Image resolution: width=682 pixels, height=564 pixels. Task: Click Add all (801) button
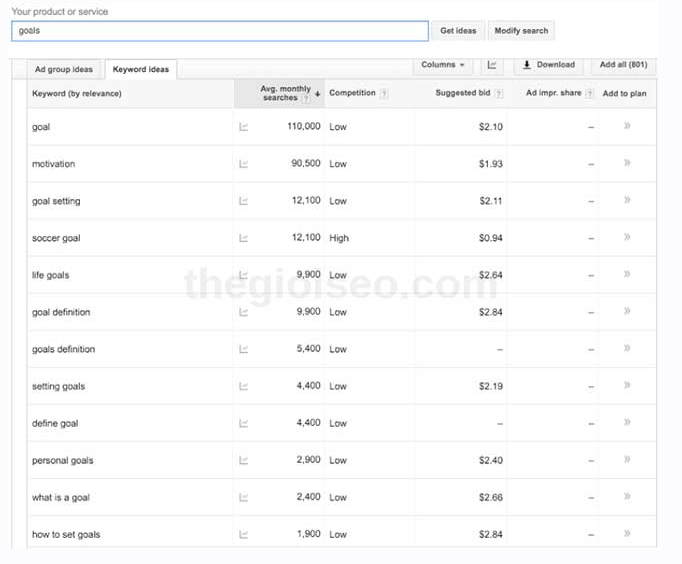point(623,65)
